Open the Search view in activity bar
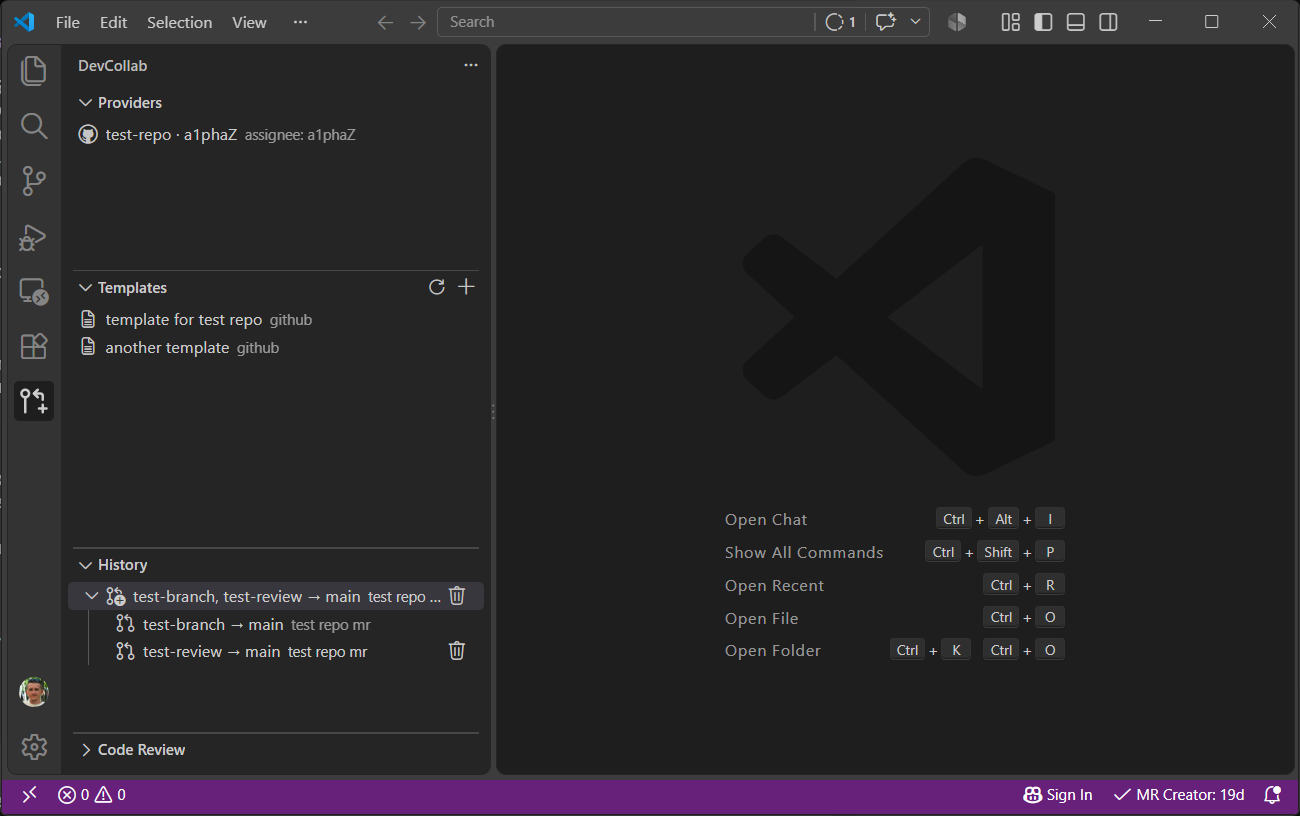This screenshot has height=816, width=1300. [x=34, y=126]
